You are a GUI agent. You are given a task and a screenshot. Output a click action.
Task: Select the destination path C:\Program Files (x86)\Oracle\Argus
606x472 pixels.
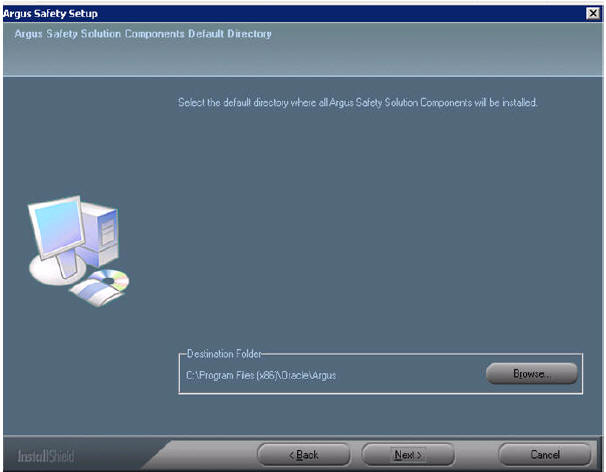point(261,375)
